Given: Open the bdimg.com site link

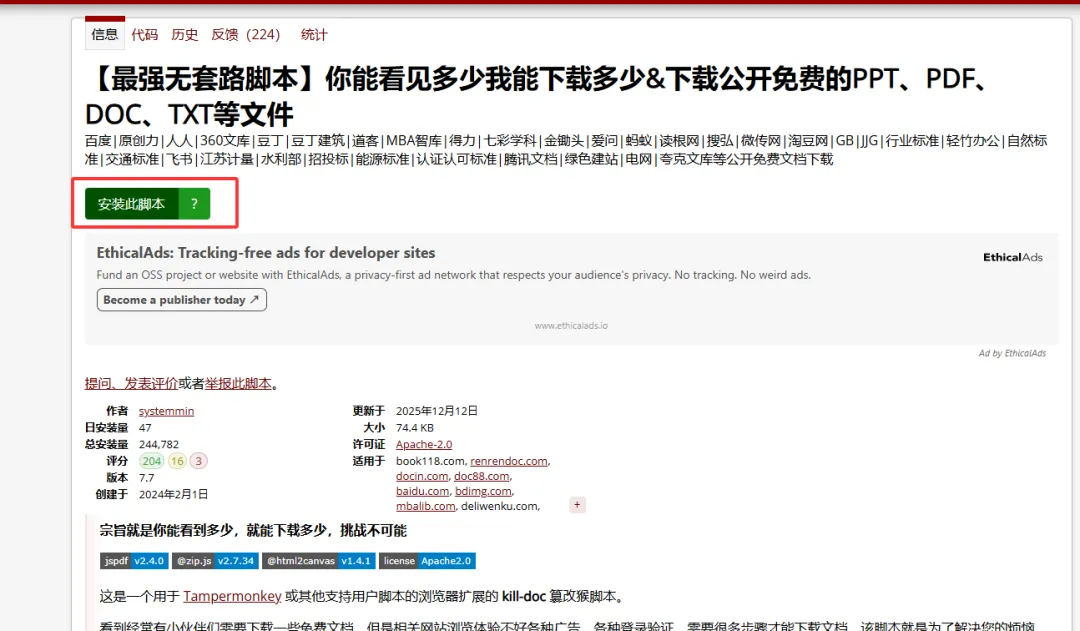Looking at the screenshot, I should 483,491.
